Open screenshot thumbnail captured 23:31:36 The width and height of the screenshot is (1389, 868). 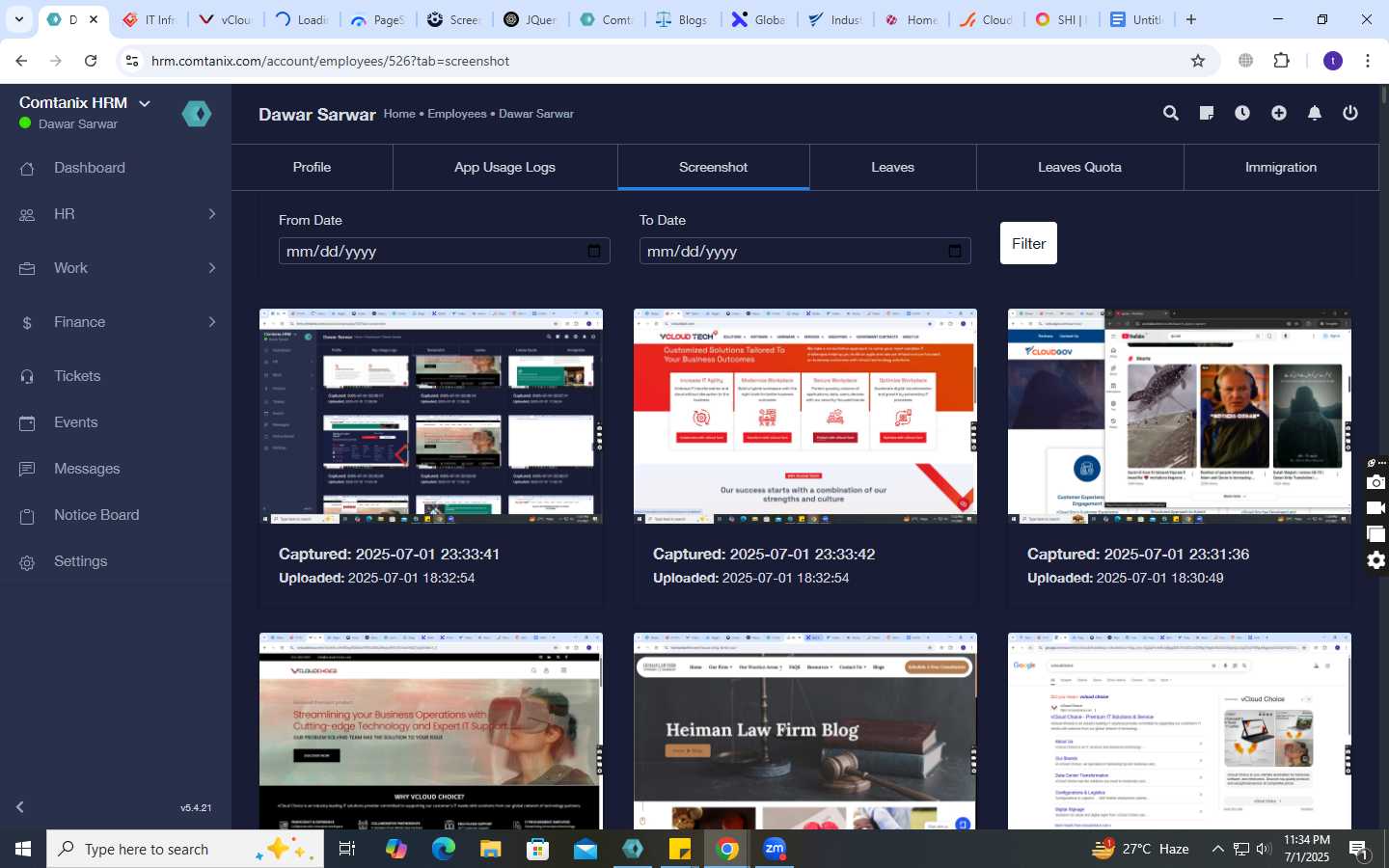(x=1180, y=416)
